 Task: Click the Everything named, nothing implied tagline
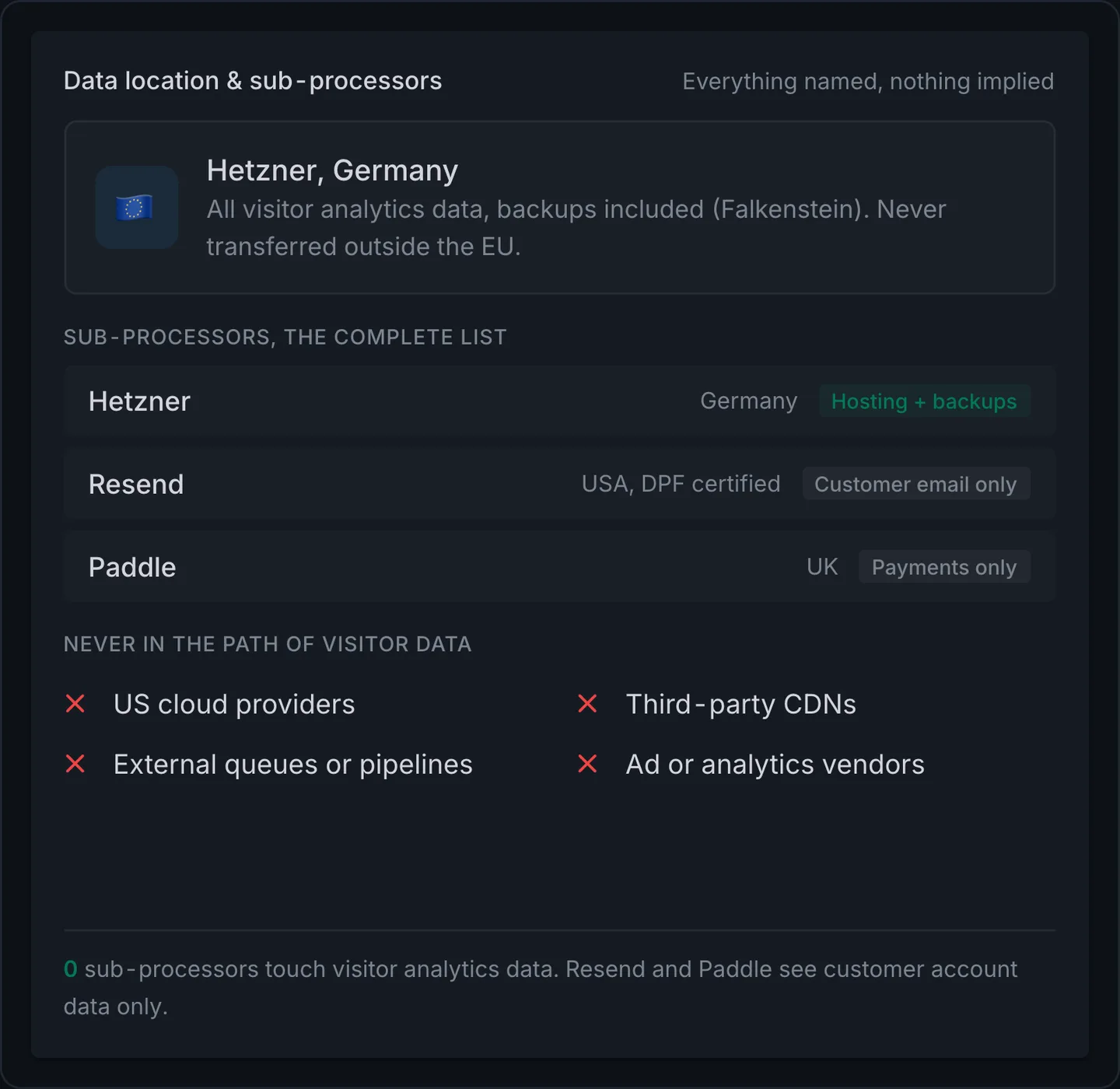(868, 81)
